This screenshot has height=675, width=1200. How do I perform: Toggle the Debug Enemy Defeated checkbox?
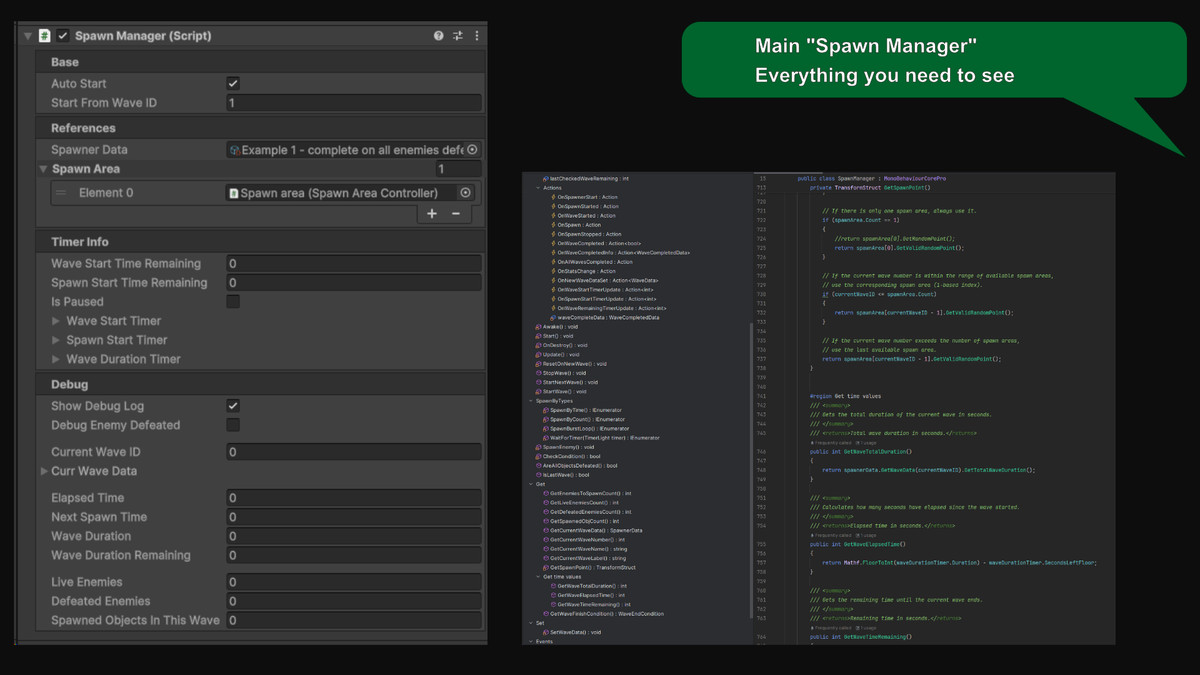233,425
